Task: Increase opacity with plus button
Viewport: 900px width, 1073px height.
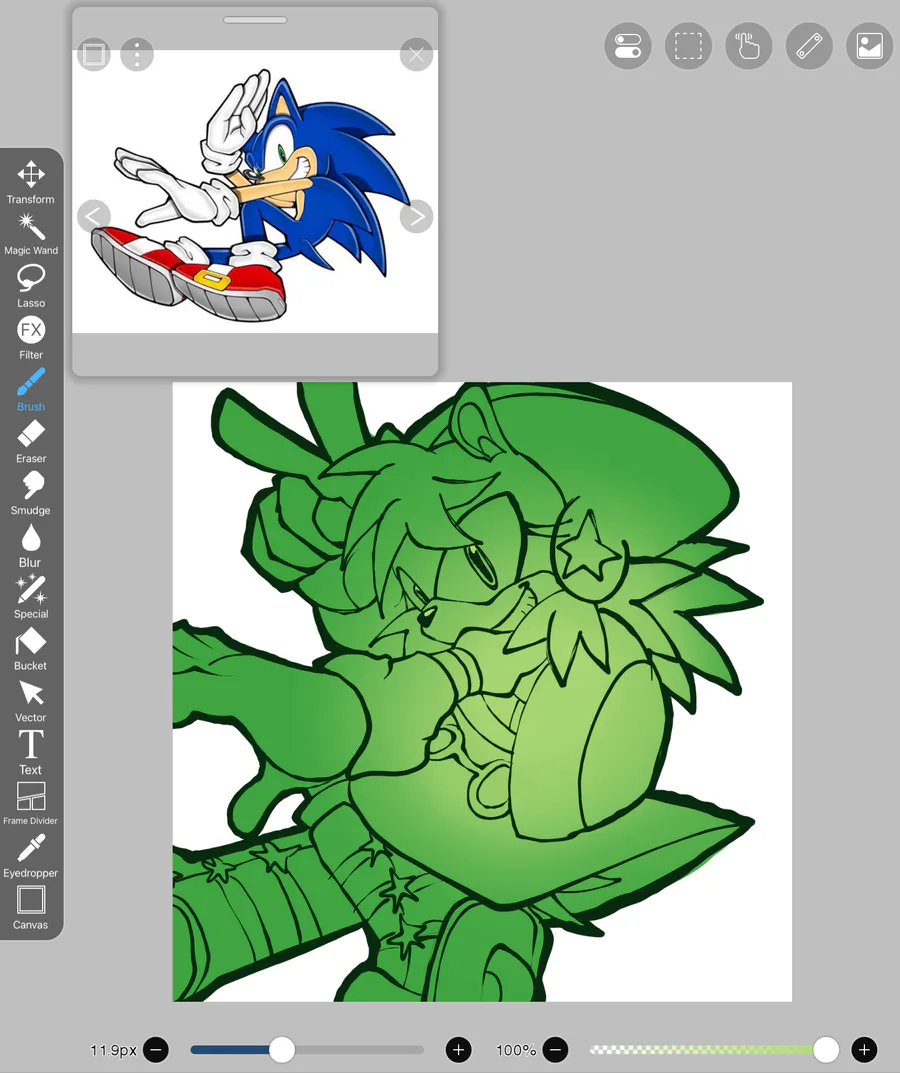Action: click(864, 1049)
